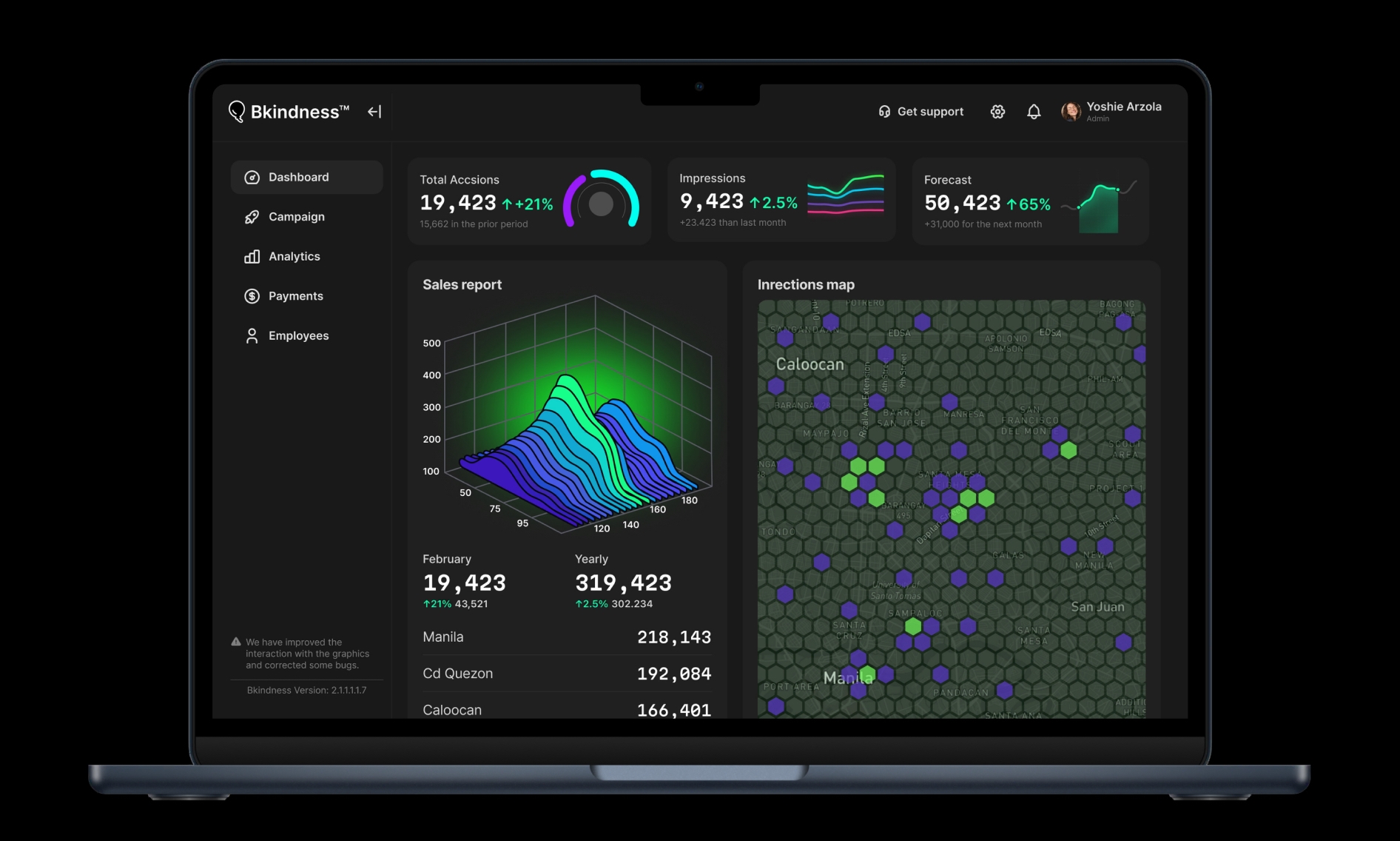Click the Bkindness balloon logo icon
Viewport: 1400px width, 841px height.
point(236,111)
